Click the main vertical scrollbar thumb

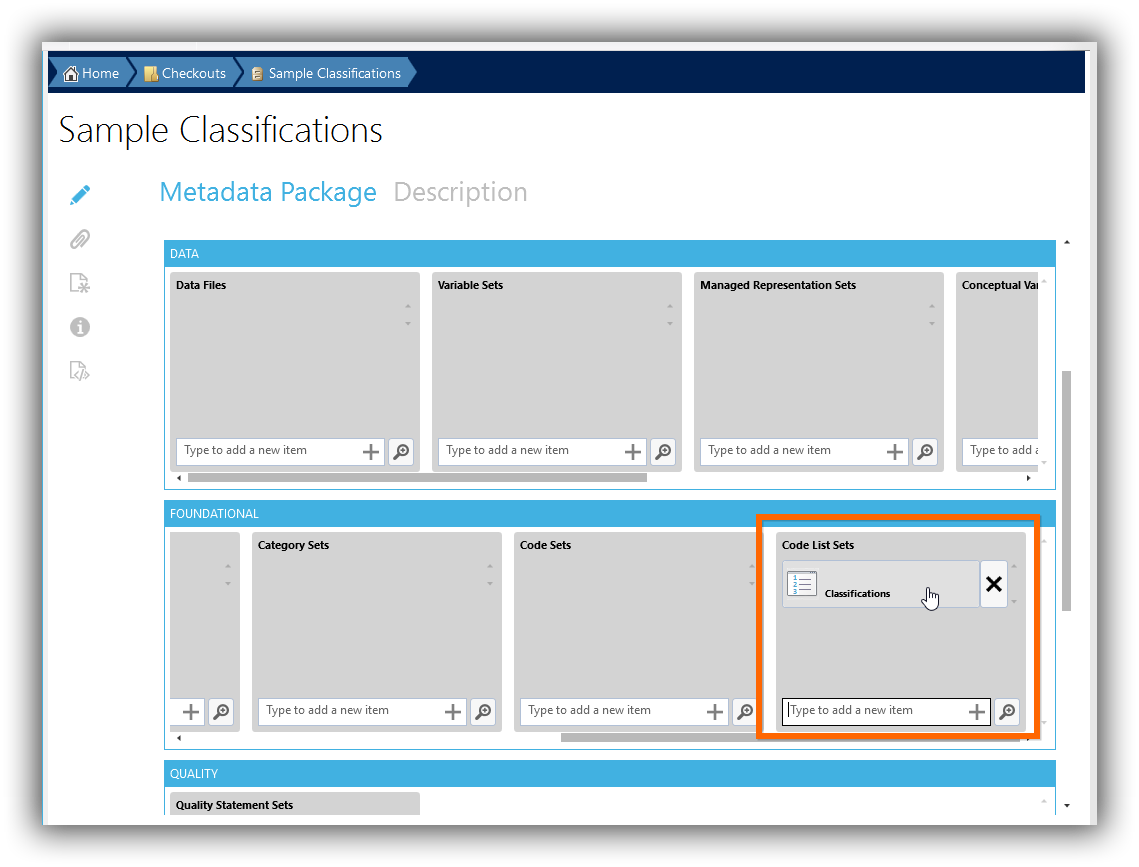(x=1066, y=491)
